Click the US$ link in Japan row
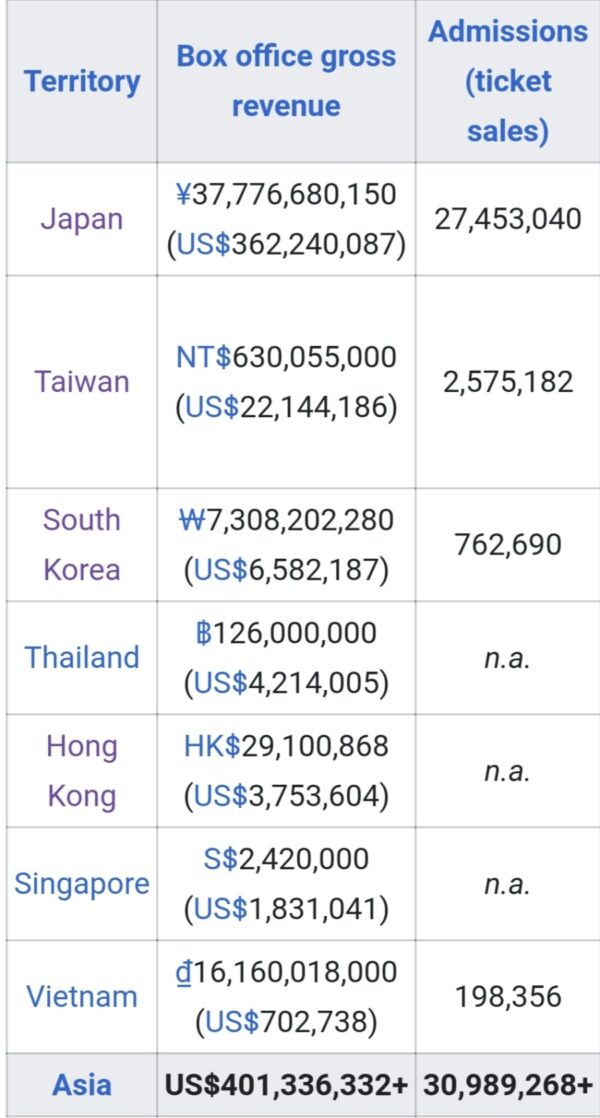This screenshot has width=600, height=1118. point(204,244)
